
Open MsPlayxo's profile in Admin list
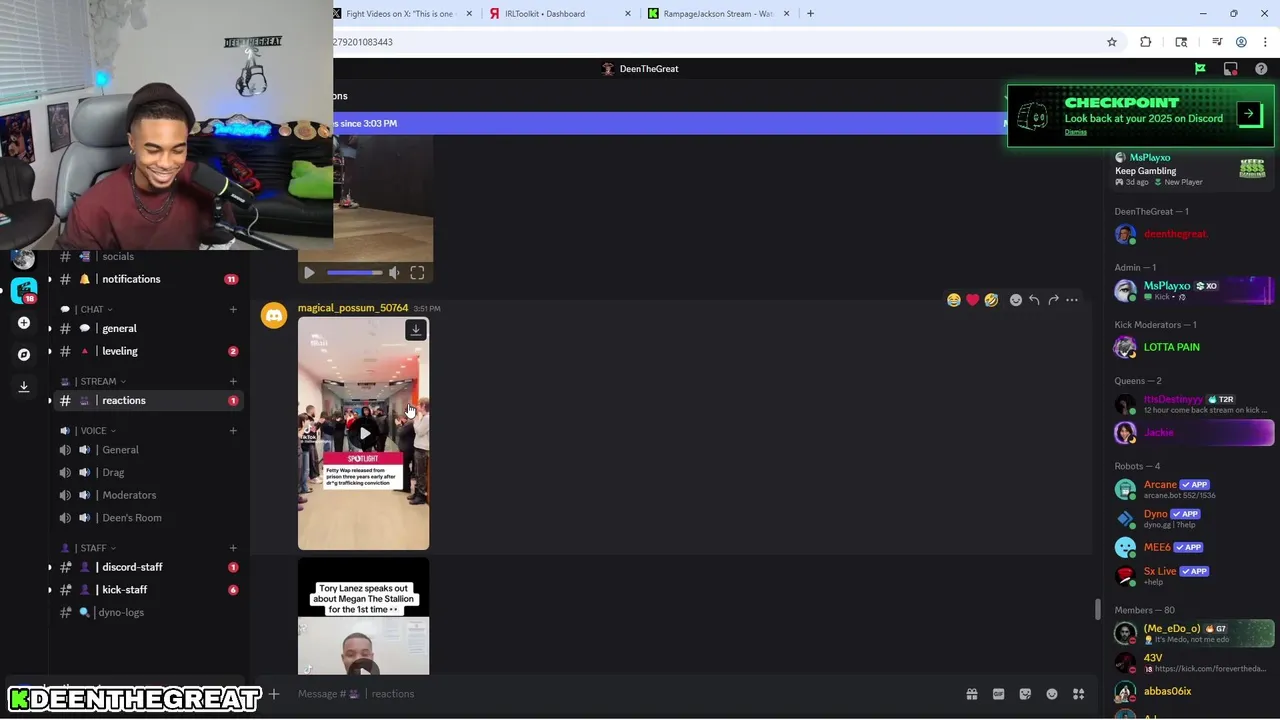tap(1193, 290)
